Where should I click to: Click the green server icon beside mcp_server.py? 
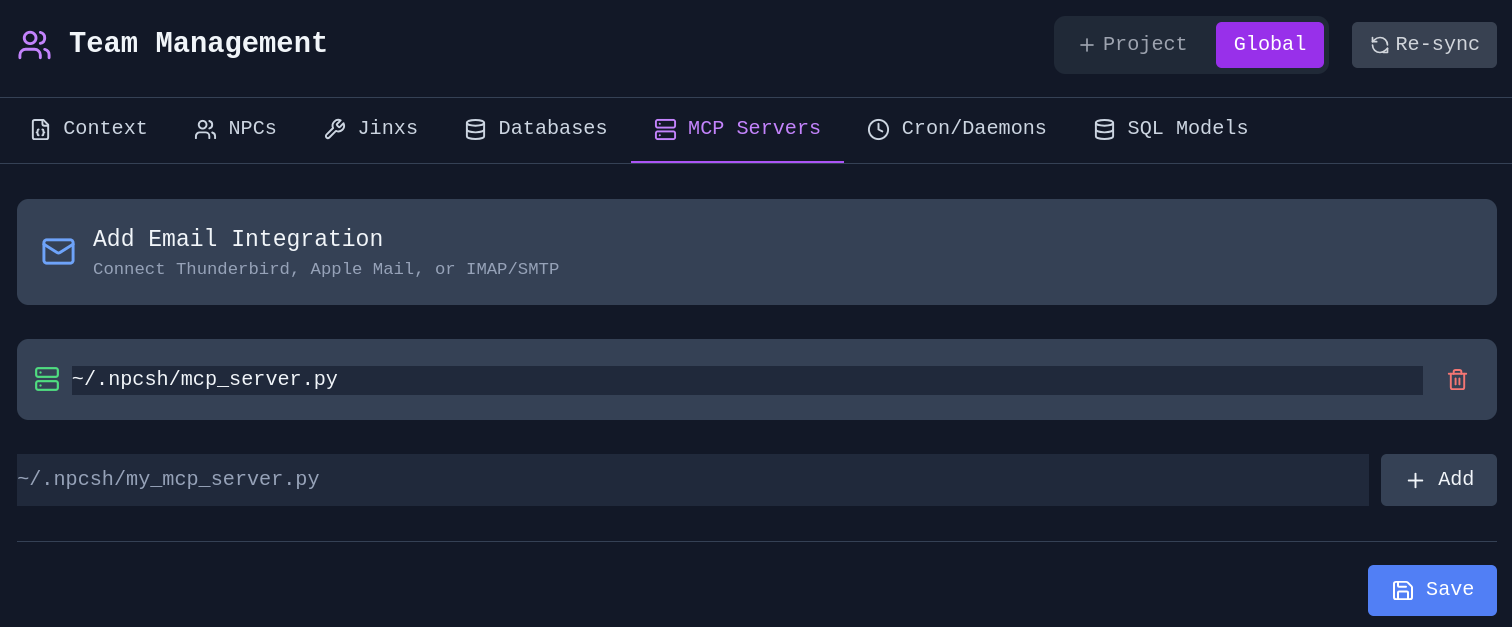pos(47,379)
